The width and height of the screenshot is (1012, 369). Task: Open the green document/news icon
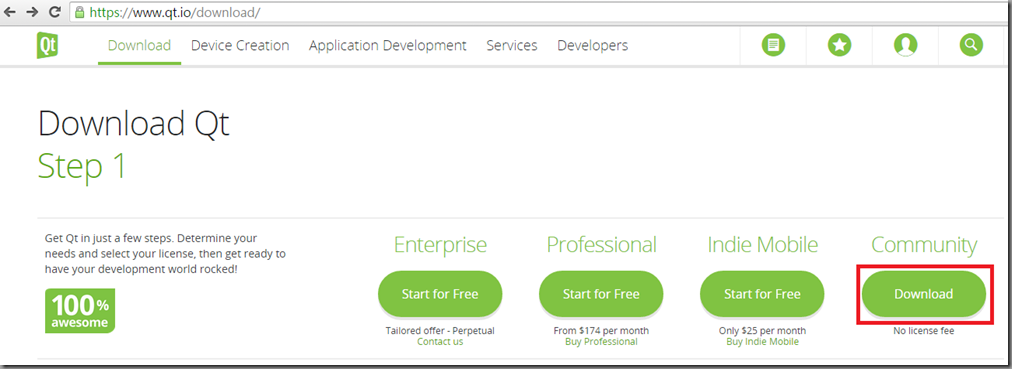(773, 45)
